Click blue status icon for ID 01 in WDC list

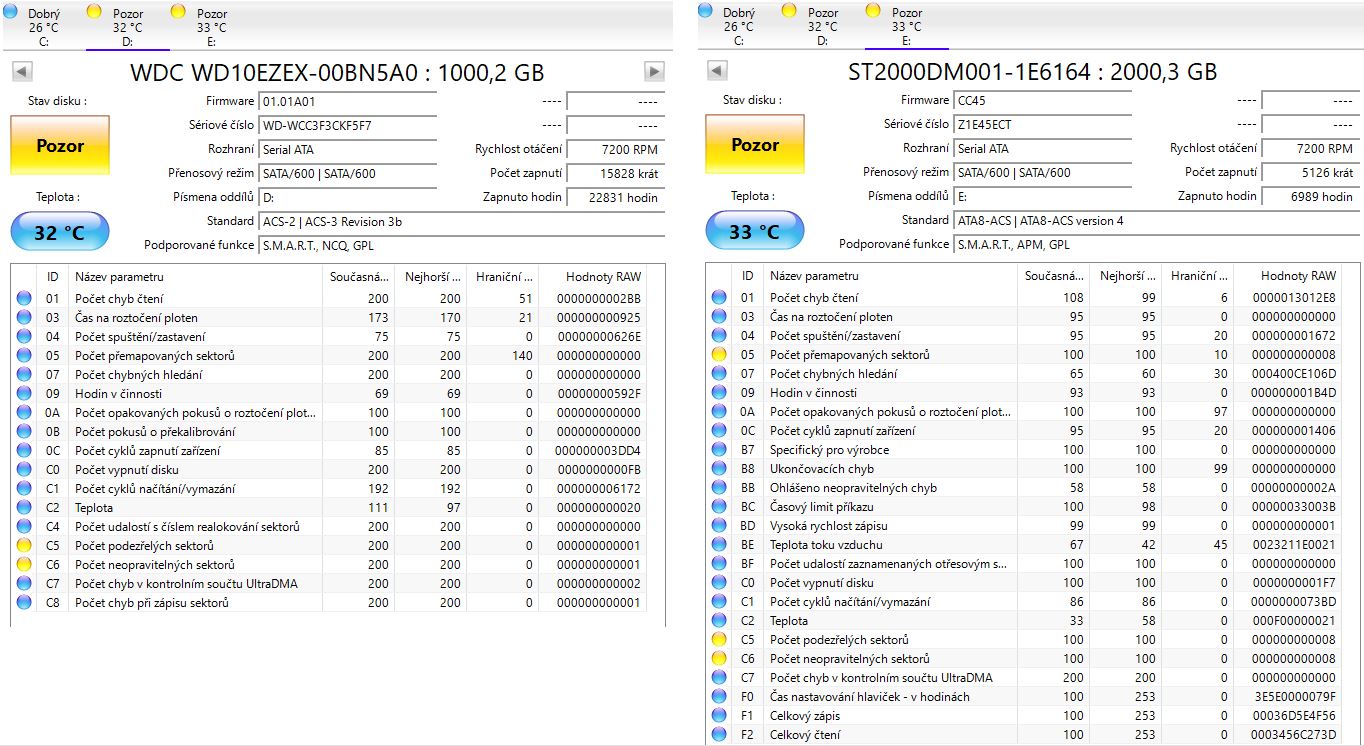coord(23,298)
